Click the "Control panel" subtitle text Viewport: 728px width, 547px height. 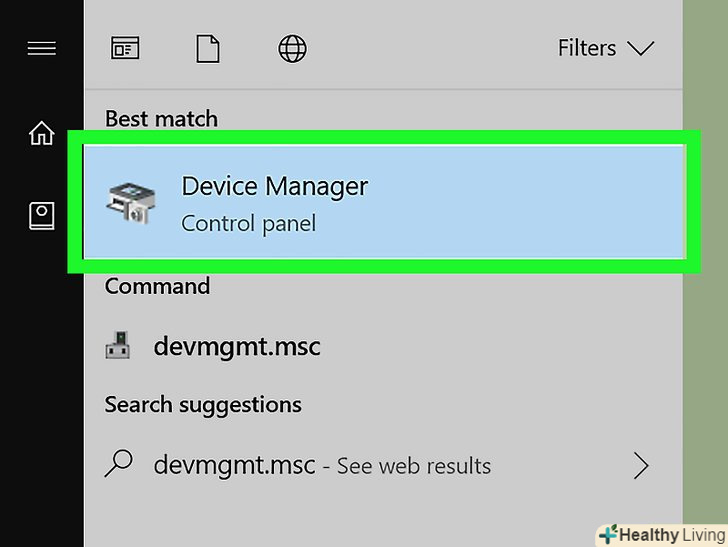pyautogui.click(x=248, y=223)
